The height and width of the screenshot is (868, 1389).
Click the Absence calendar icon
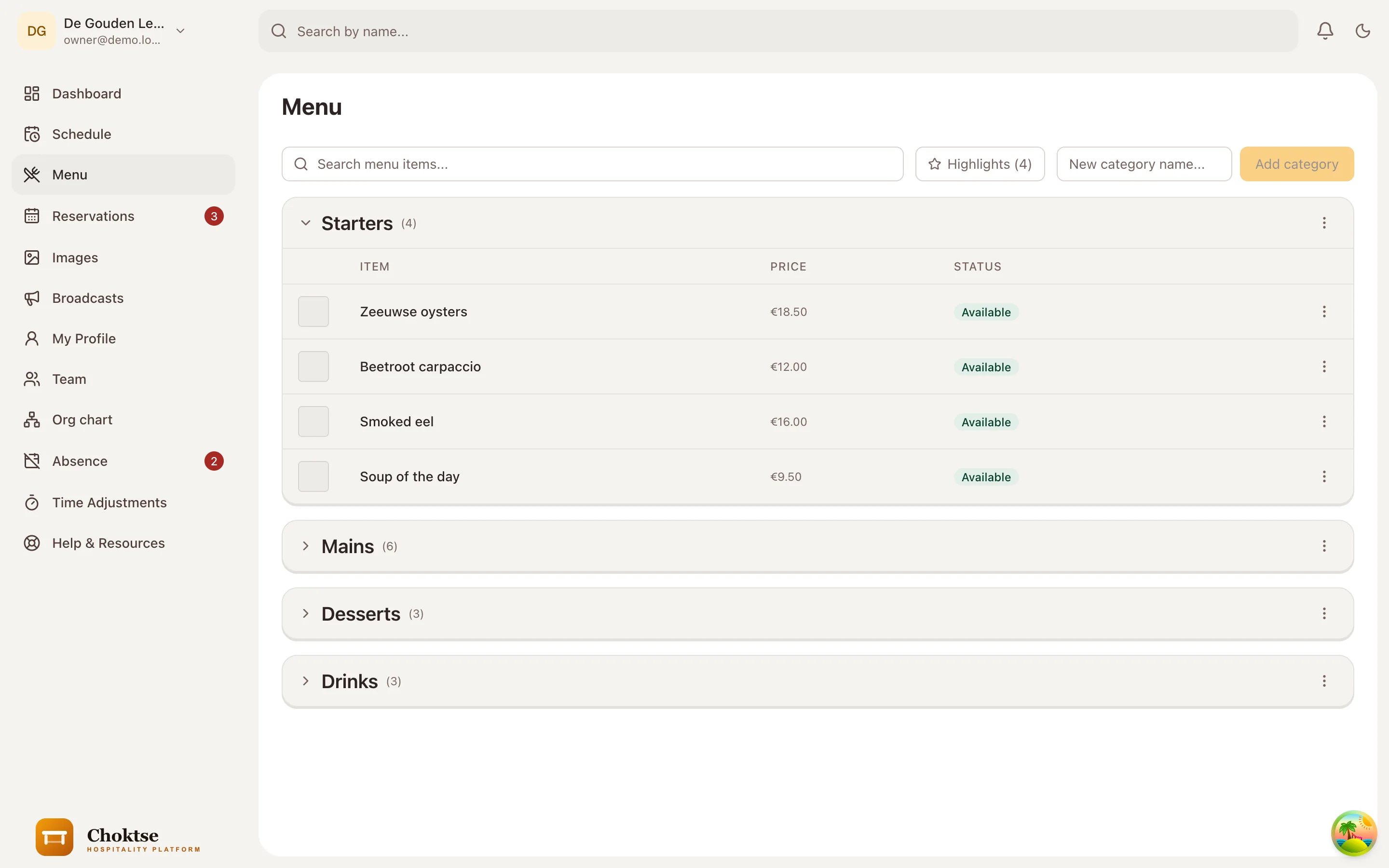click(x=32, y=461)
